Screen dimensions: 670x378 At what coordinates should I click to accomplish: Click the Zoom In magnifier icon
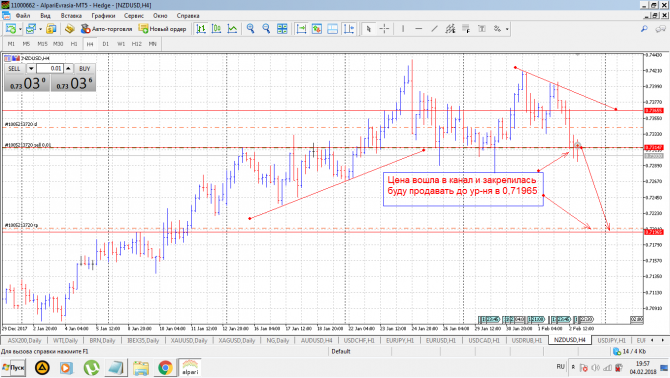click(x=251, y=29)
